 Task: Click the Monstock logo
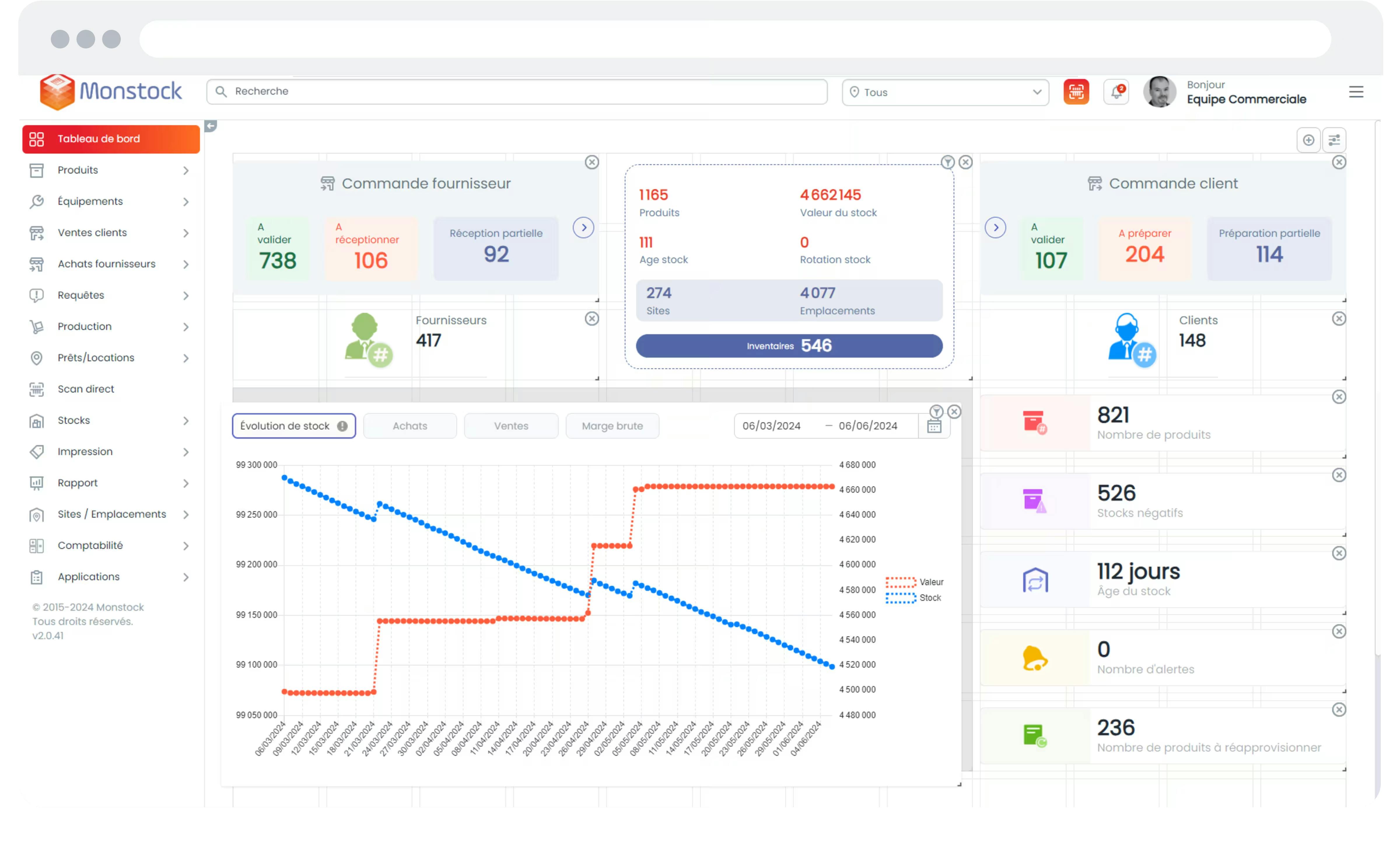[x=111, y=92]
